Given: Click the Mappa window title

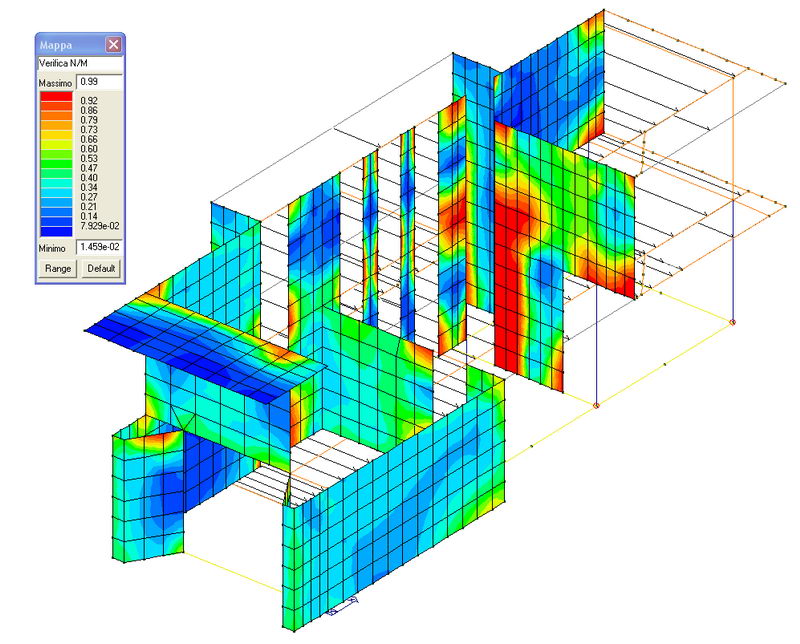Looking at the screenshot, I should [x=56, y=45].
